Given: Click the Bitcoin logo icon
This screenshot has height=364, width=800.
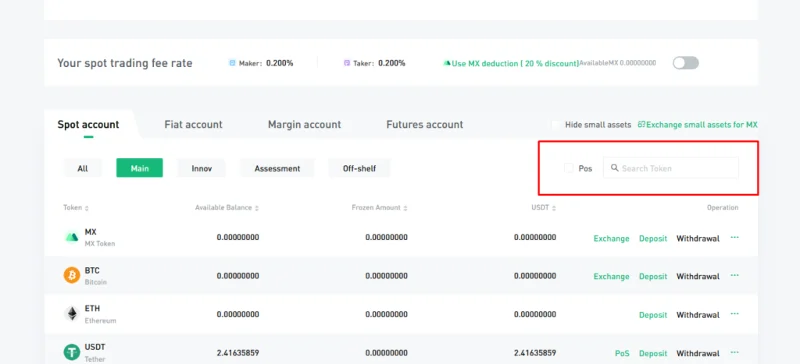Looking at the screenshot, I should (x=71, y=276).
